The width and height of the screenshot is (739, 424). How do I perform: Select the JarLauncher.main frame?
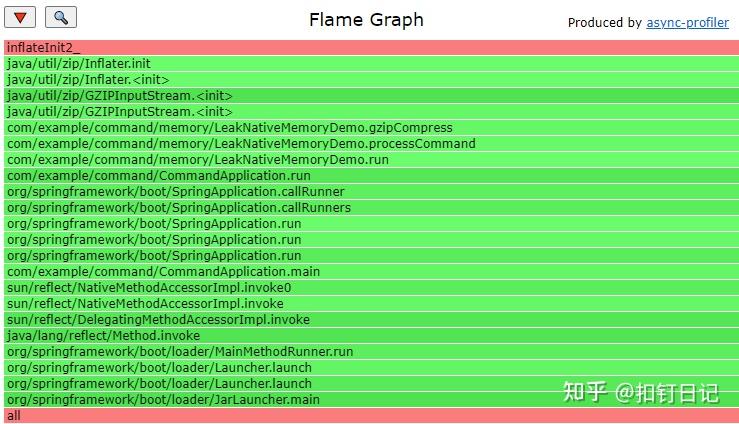(368, 399)
